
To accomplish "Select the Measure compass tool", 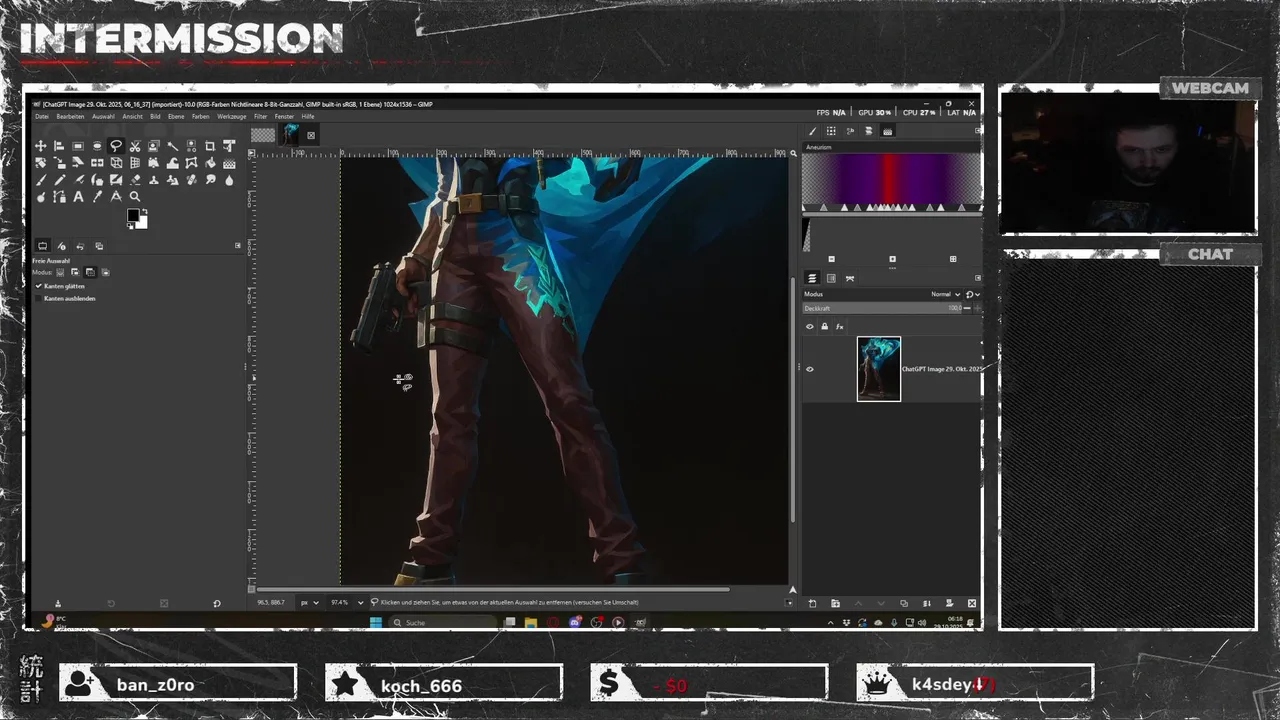I will (x=116, y=197).
